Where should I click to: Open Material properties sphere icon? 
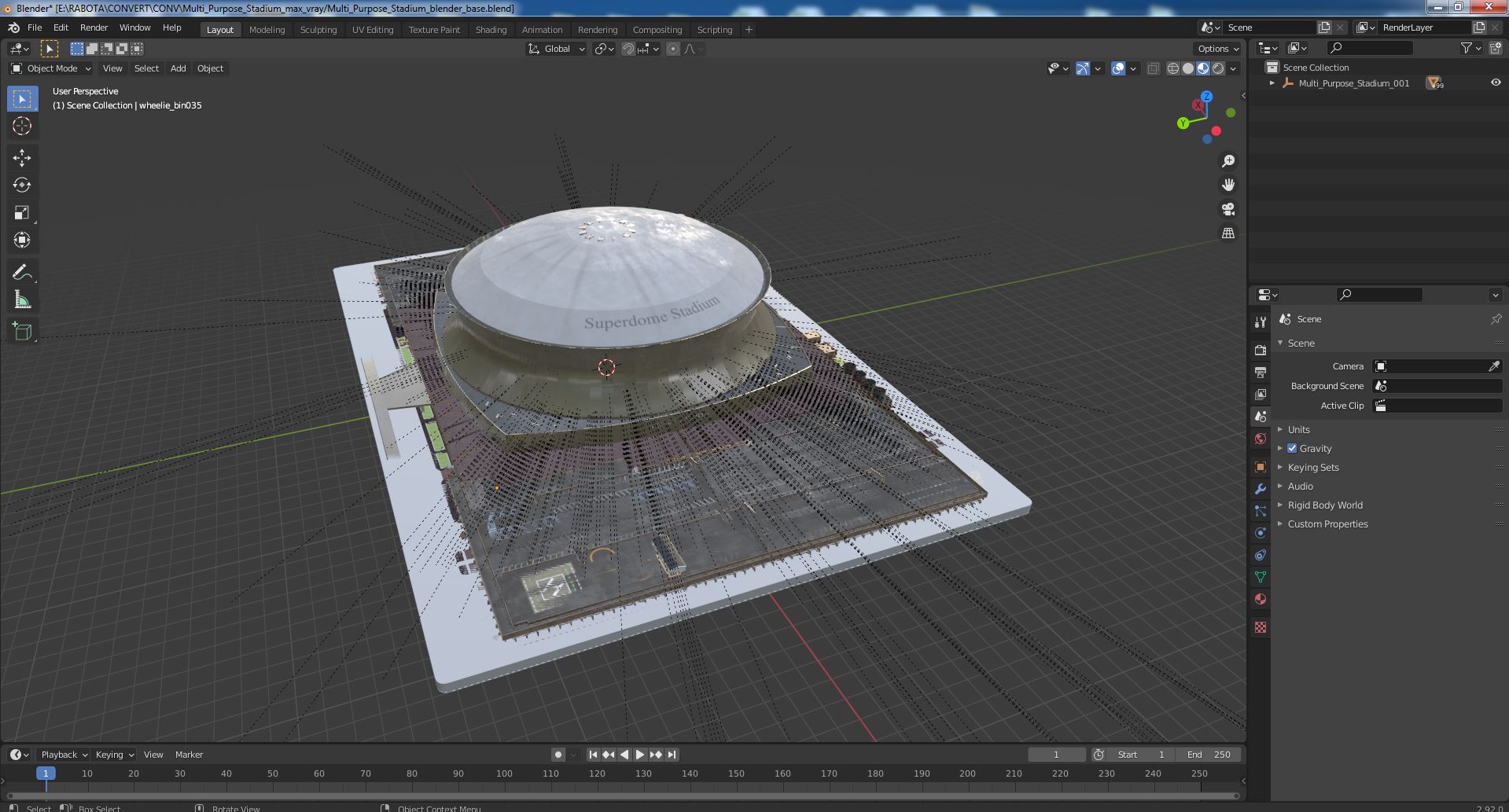1261,599
